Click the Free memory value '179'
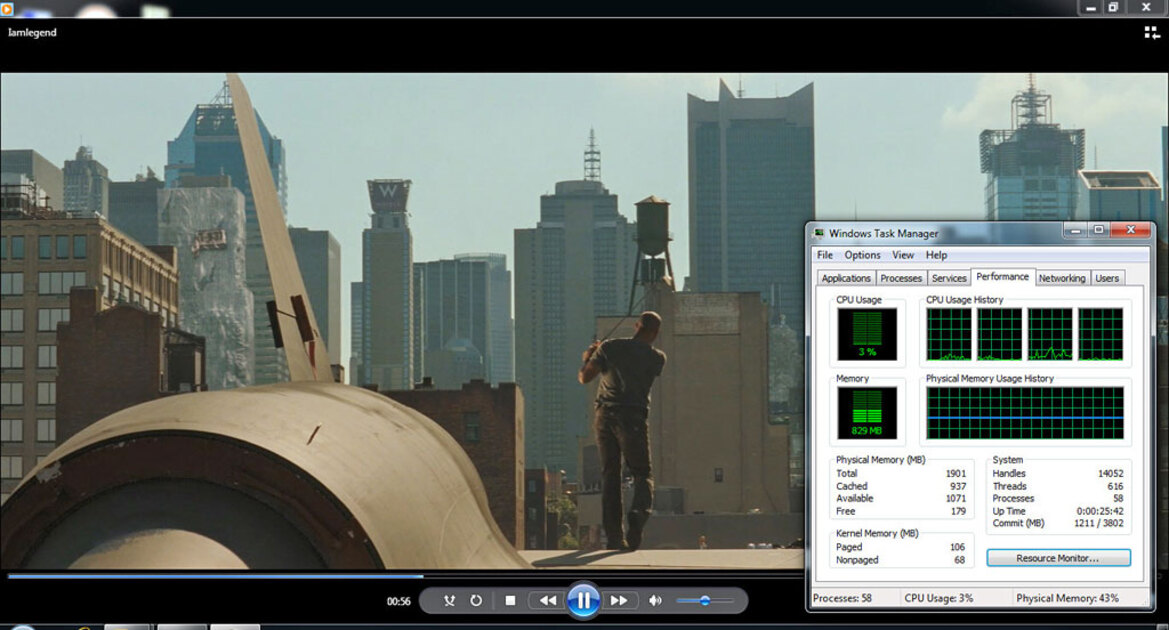The image size is (1169, 630). pyautogui.click(x=958, y=511)
